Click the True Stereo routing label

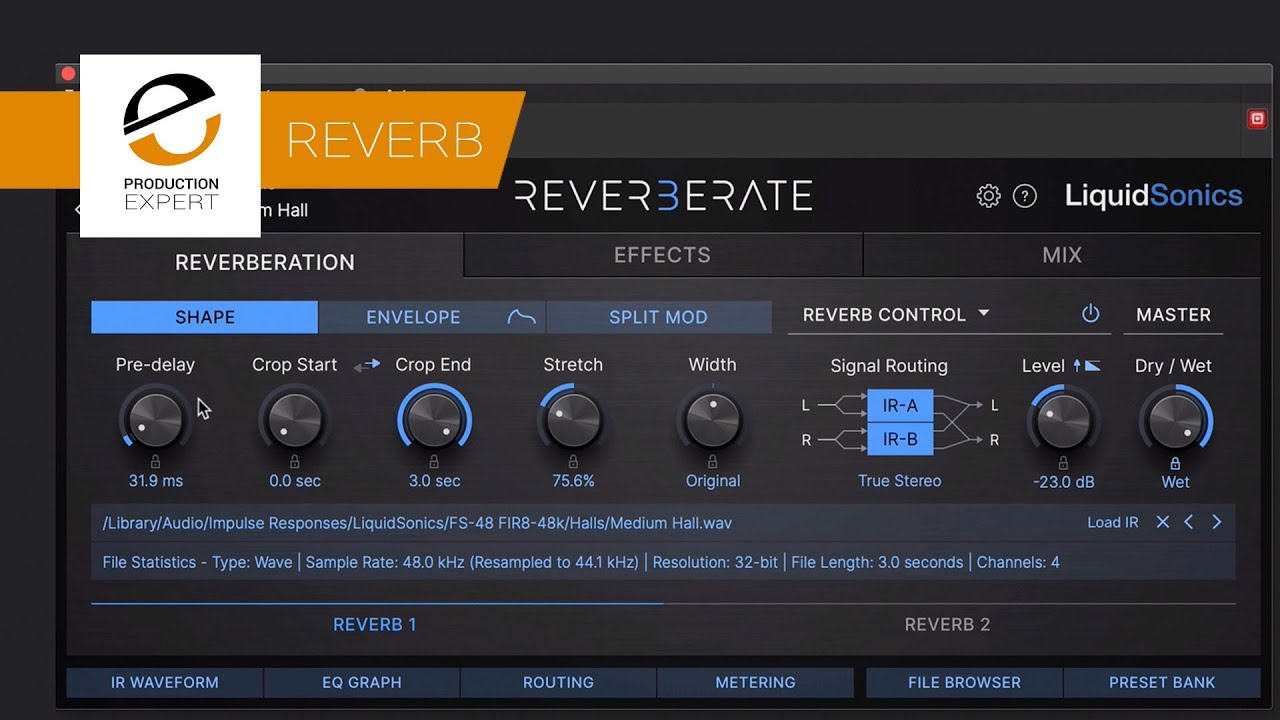click(899, 481)
